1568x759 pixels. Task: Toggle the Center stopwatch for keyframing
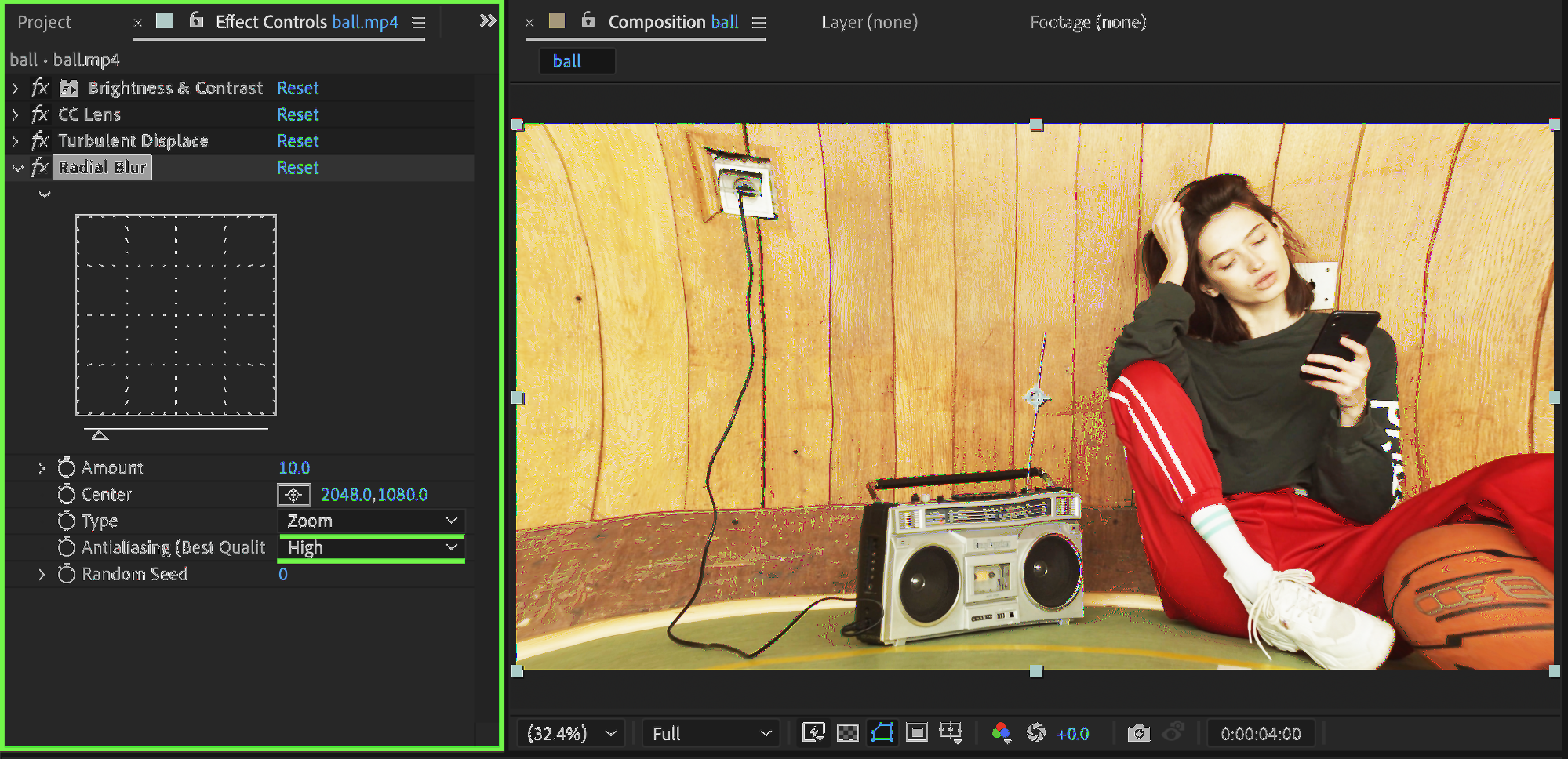coord(67,495)
